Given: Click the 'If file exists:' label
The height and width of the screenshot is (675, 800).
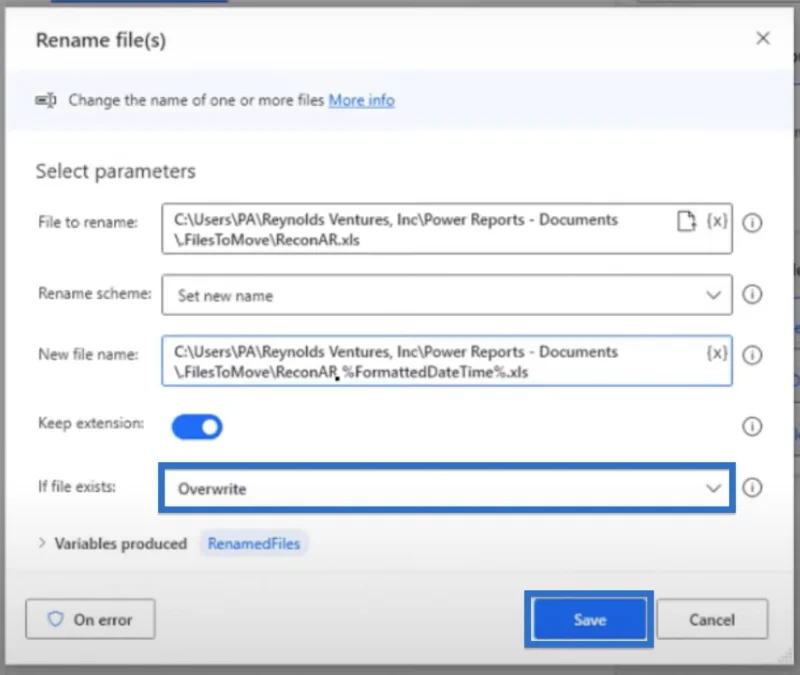Looking at the screenshot, I should [77, 486].
